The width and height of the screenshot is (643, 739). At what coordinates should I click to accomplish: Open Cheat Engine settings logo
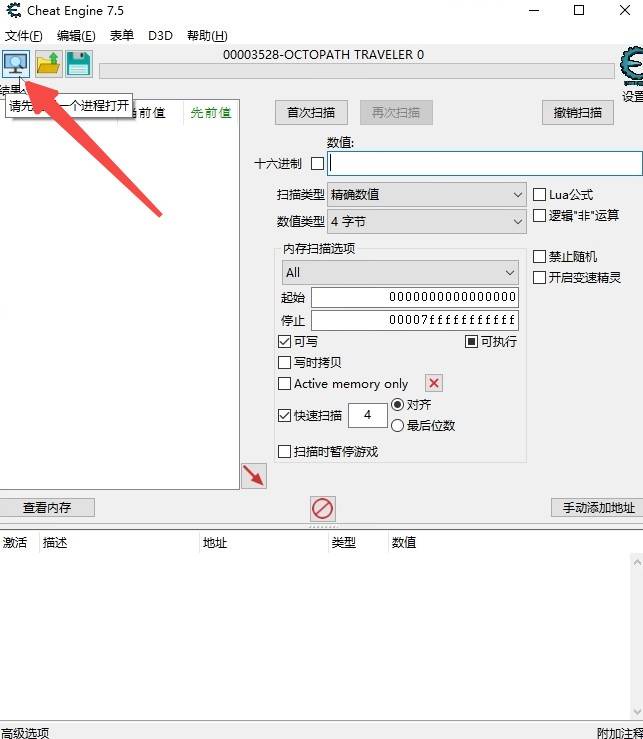pyautogui.click(x=632, y=66)
